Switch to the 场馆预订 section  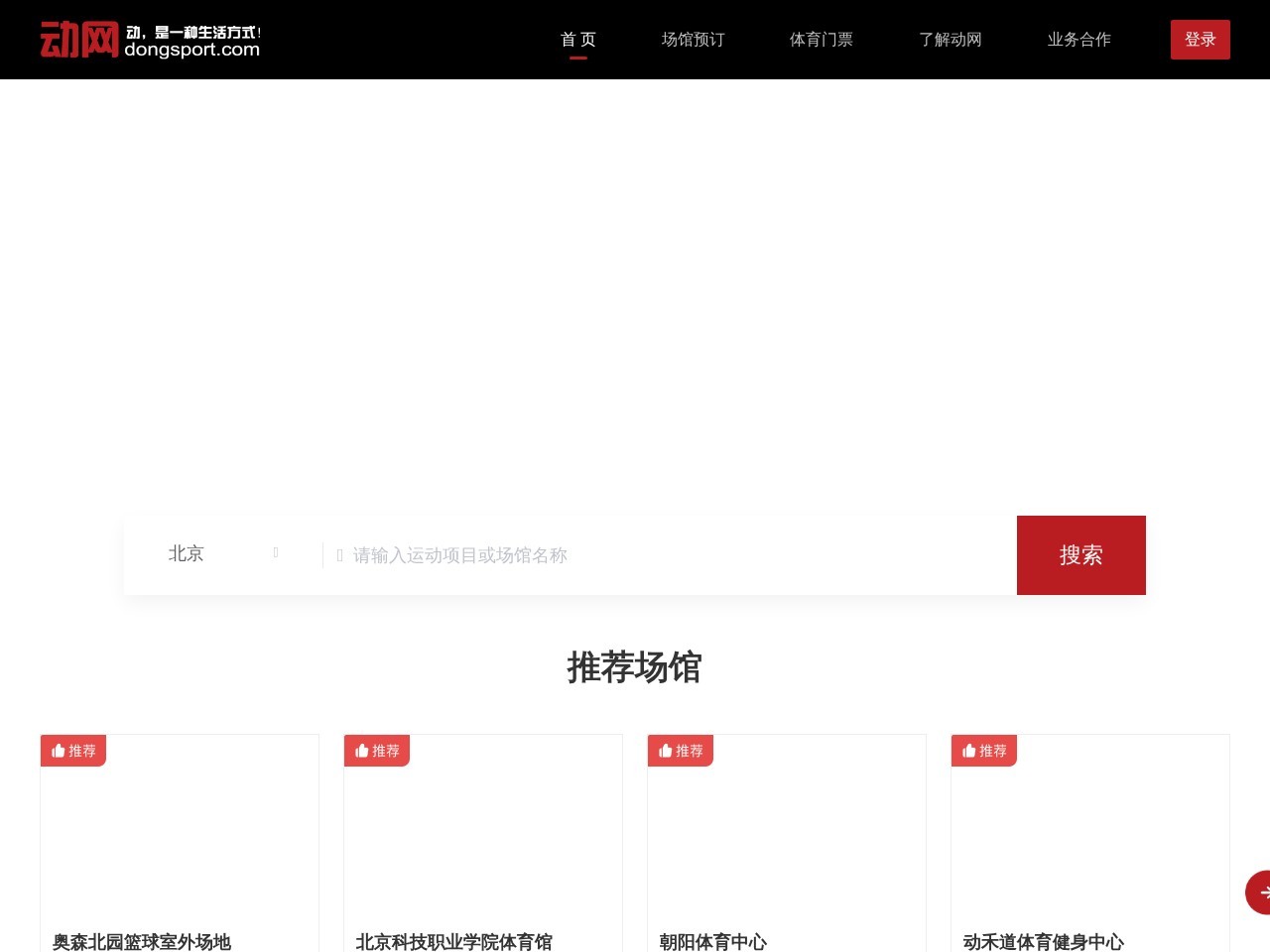(693, 40)
